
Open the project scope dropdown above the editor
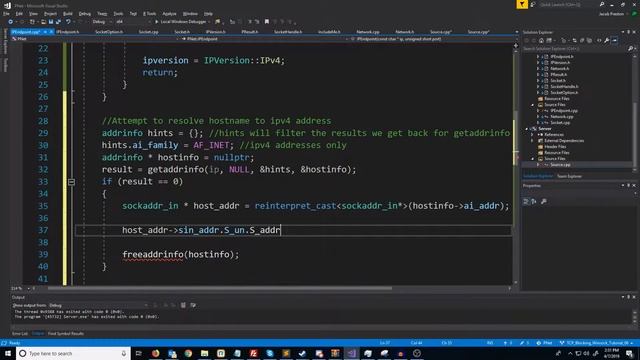[95, 39]
